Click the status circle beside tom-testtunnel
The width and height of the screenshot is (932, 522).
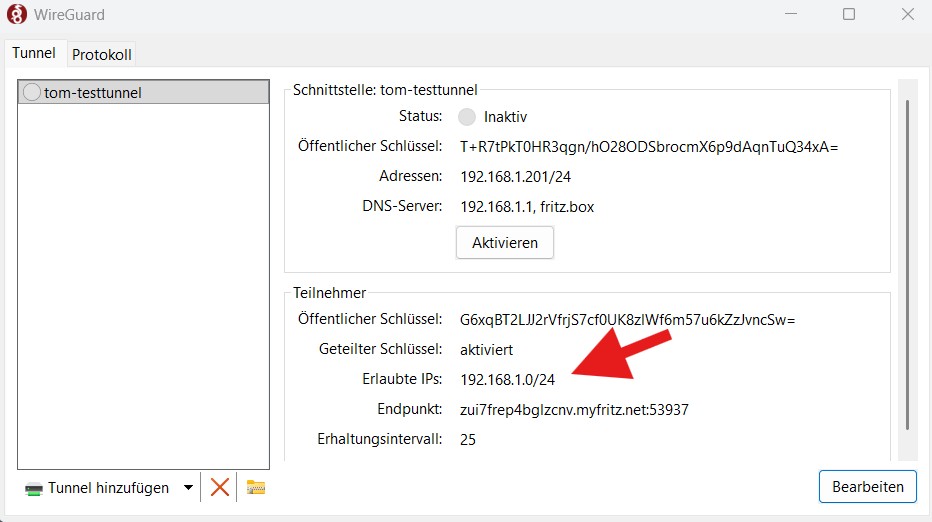click(x=32, y=92)
